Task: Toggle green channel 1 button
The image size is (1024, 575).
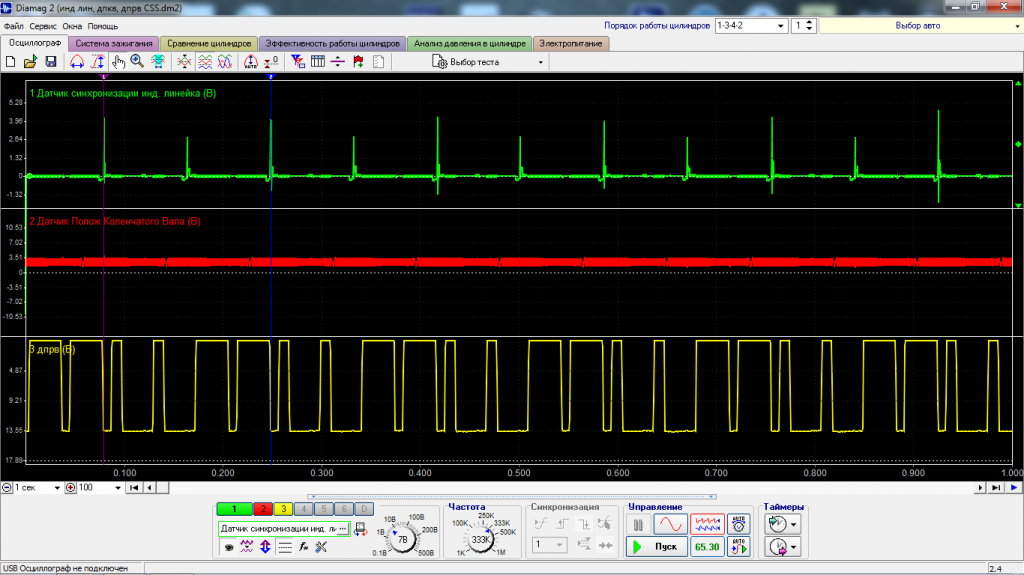Action: coord(234,509)
